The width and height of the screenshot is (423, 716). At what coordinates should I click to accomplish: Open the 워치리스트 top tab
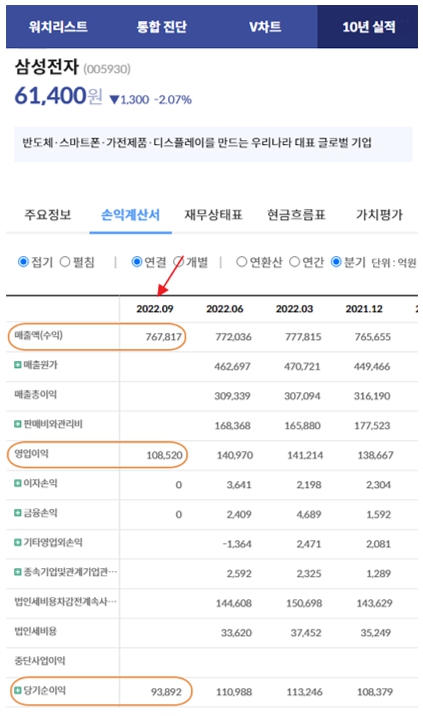coord(58,26)
